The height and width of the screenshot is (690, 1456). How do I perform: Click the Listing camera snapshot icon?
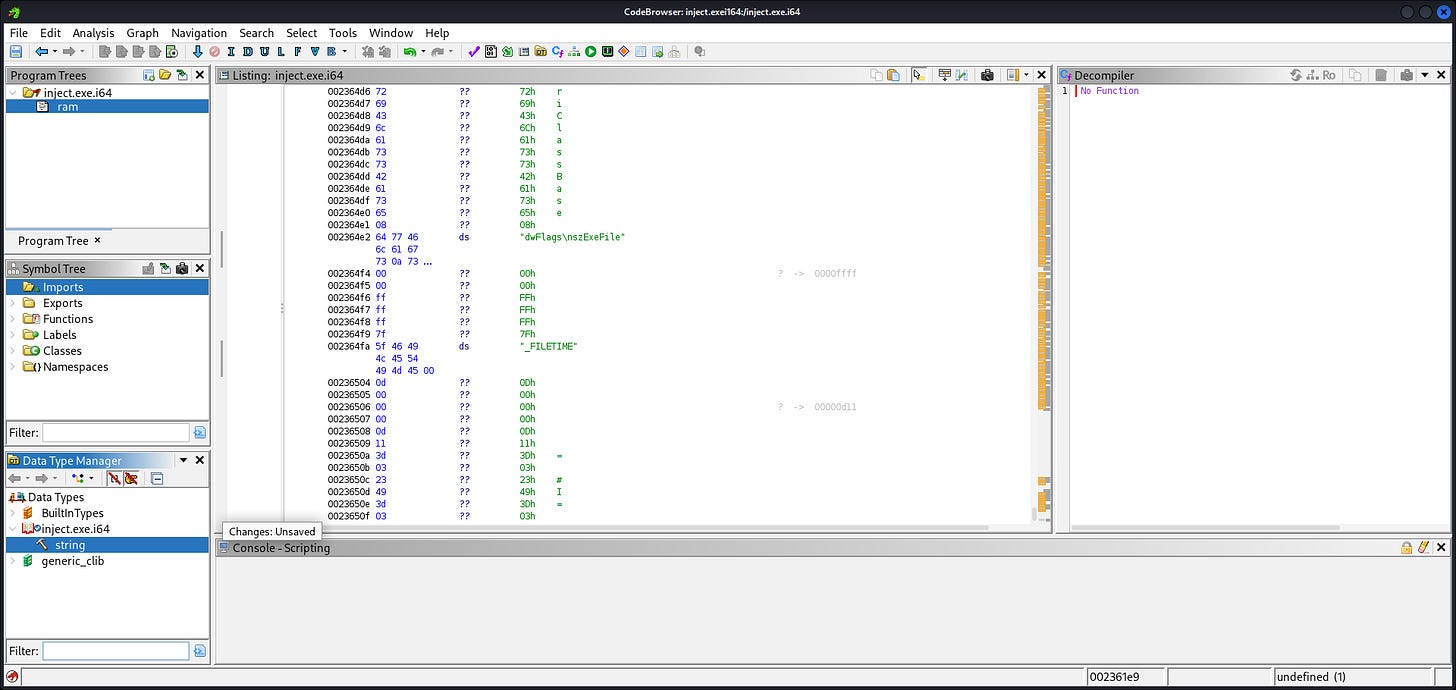click(x=987, y=75)
